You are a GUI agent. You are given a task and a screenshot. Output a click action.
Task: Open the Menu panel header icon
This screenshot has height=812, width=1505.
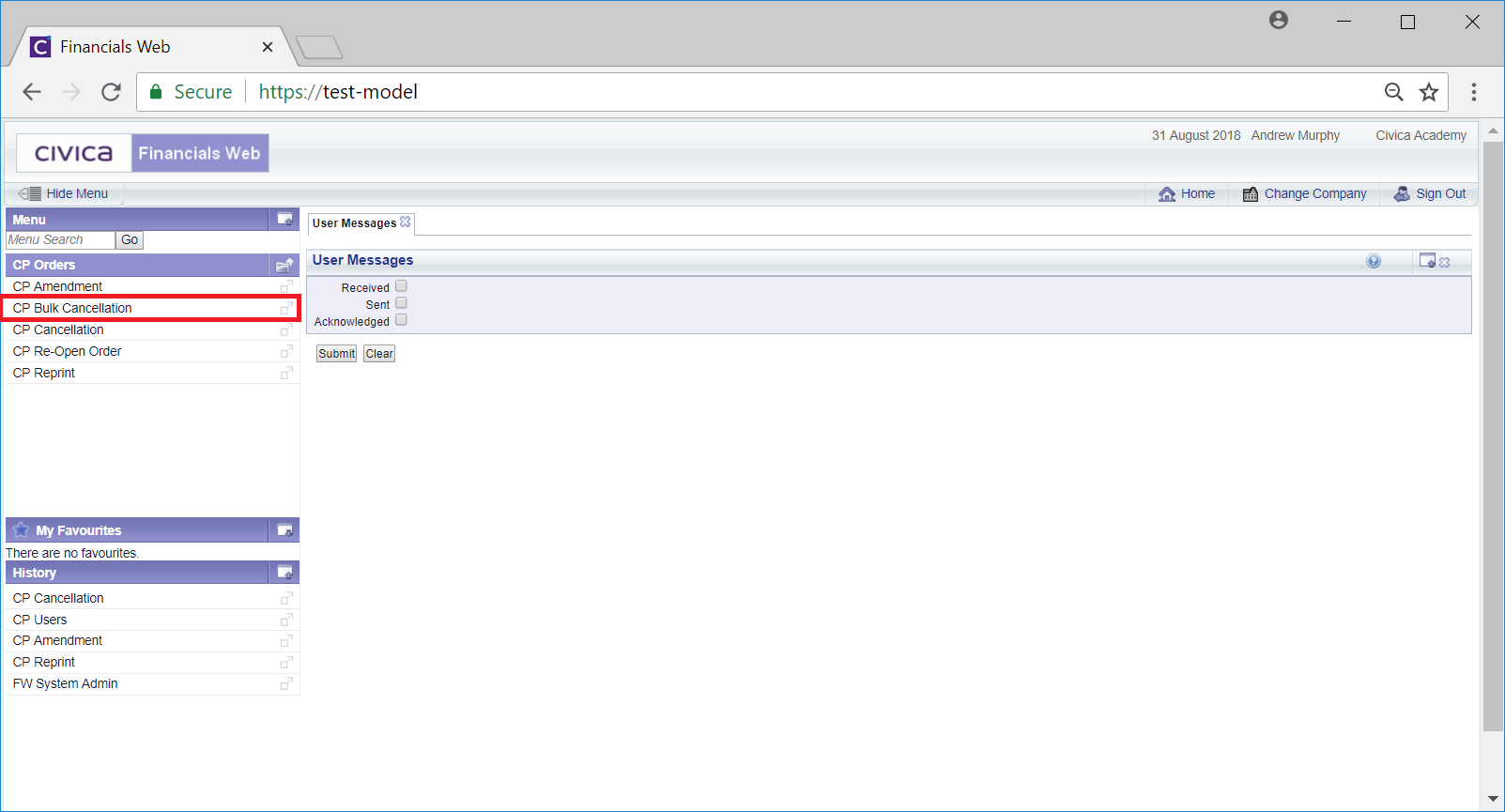click(x=285, y=220)
